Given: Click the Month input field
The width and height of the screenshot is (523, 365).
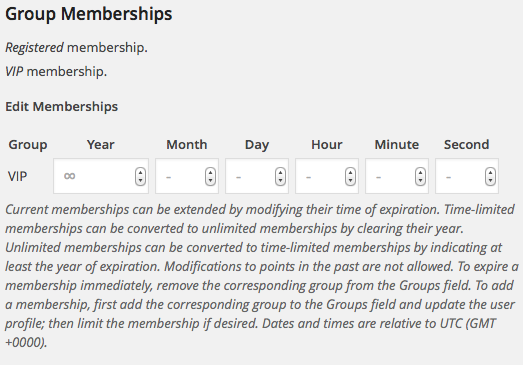Looking at the screenshot, I should [187, 176].
